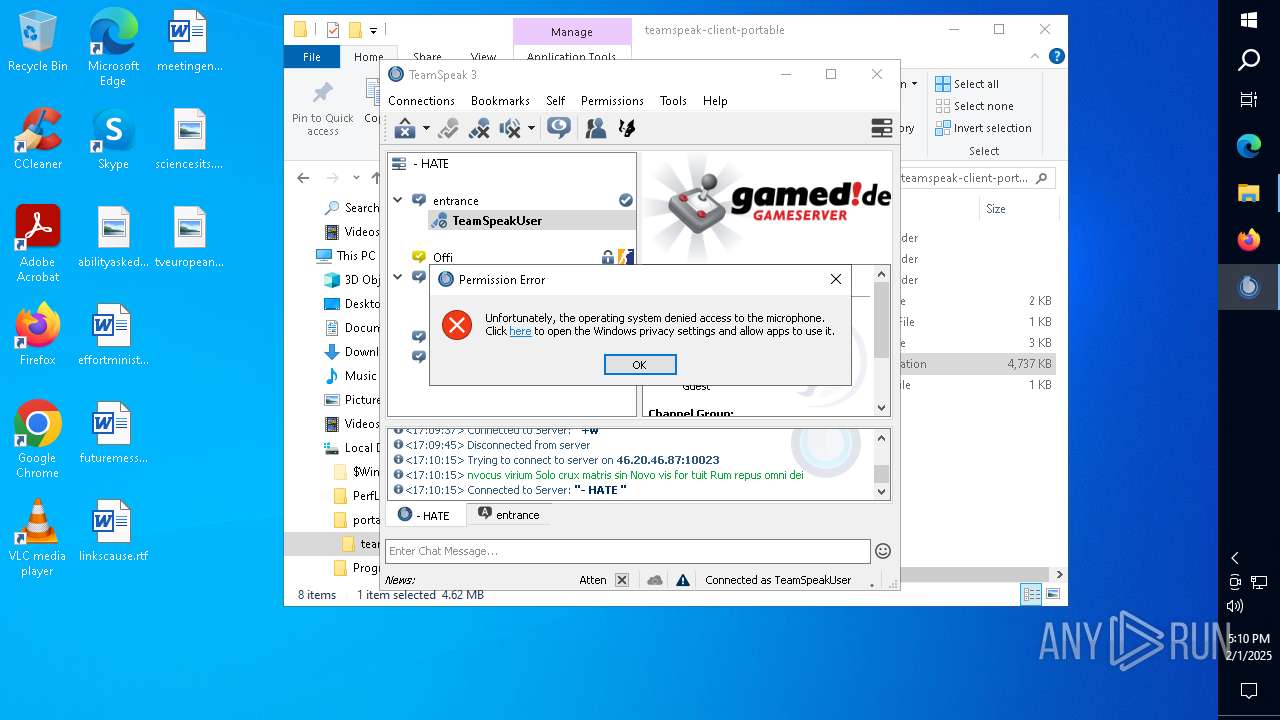This screenshot has width=1280, height=720.
Task: Open the Tools menu
Action: coord(673,101)
